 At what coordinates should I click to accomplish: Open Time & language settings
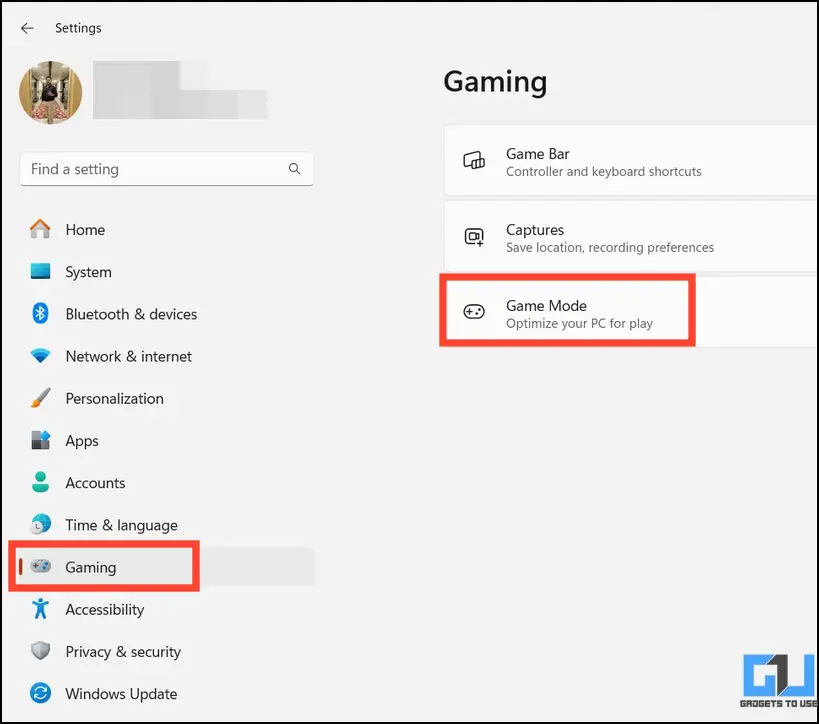click(167, 525)
